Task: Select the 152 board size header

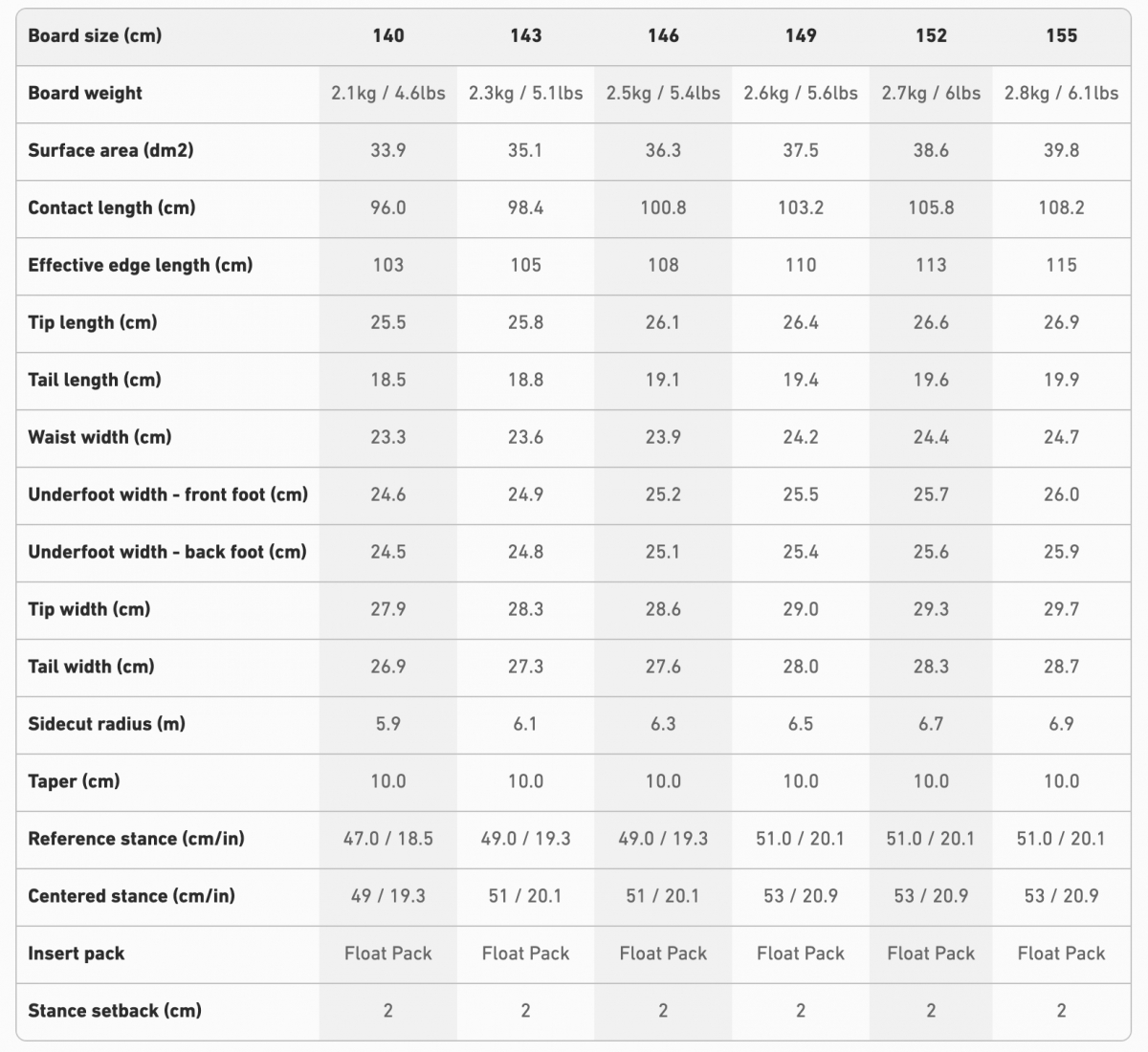Action: coord(931,35)
